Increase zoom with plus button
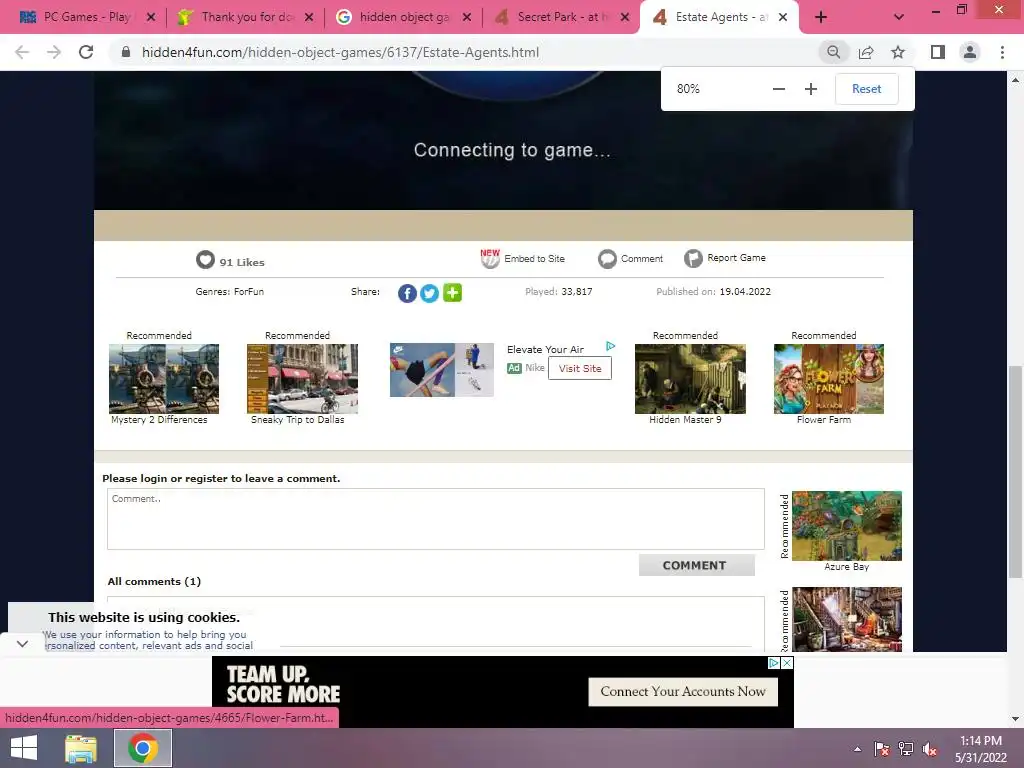1024x768 pixels. pos(810,89)
